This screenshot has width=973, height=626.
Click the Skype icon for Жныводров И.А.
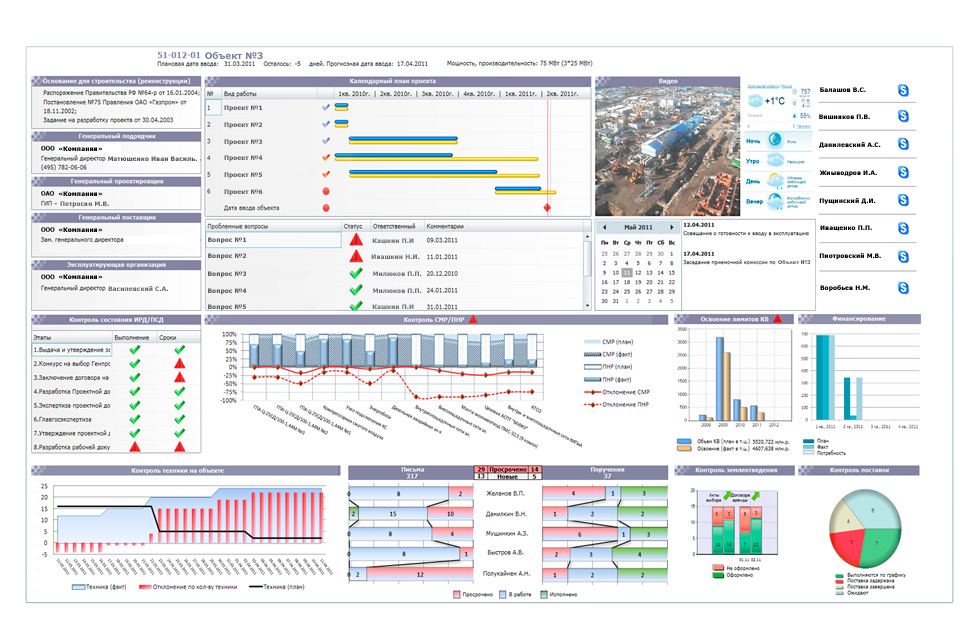(x=903, y=172)
